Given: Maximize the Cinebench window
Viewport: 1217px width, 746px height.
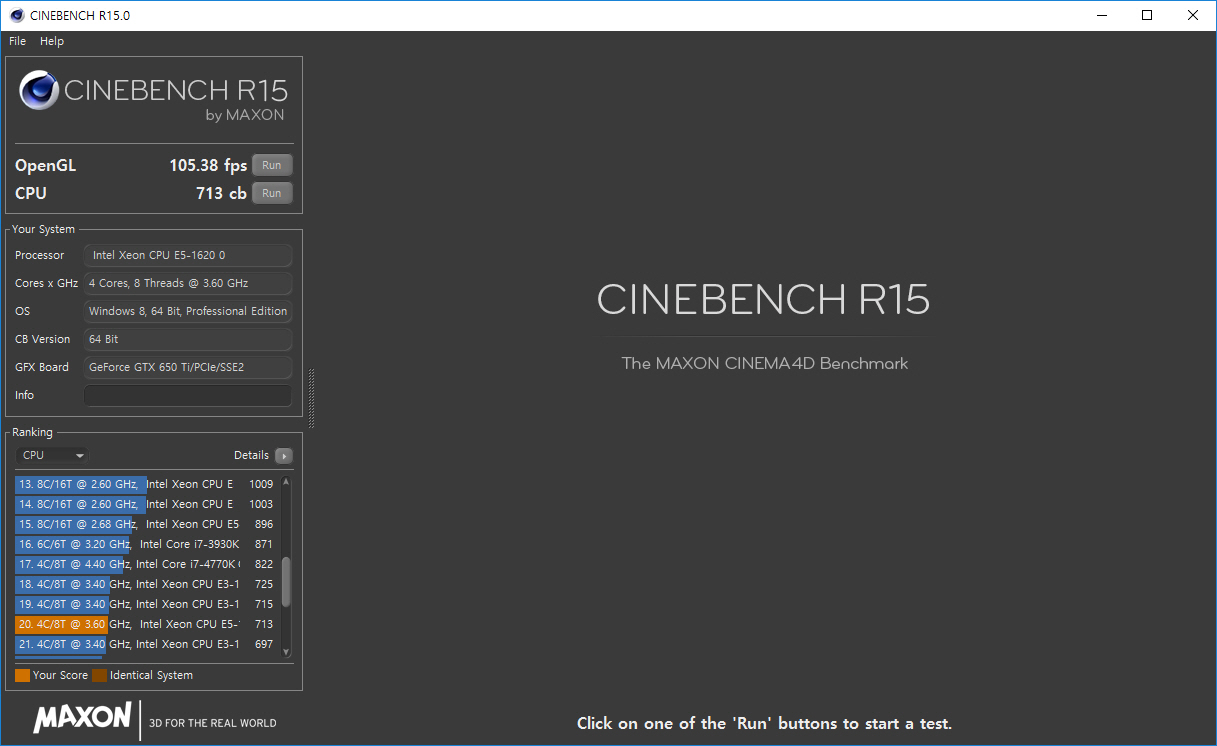Looking at the screenshot, I should (x=1147, y=15).
